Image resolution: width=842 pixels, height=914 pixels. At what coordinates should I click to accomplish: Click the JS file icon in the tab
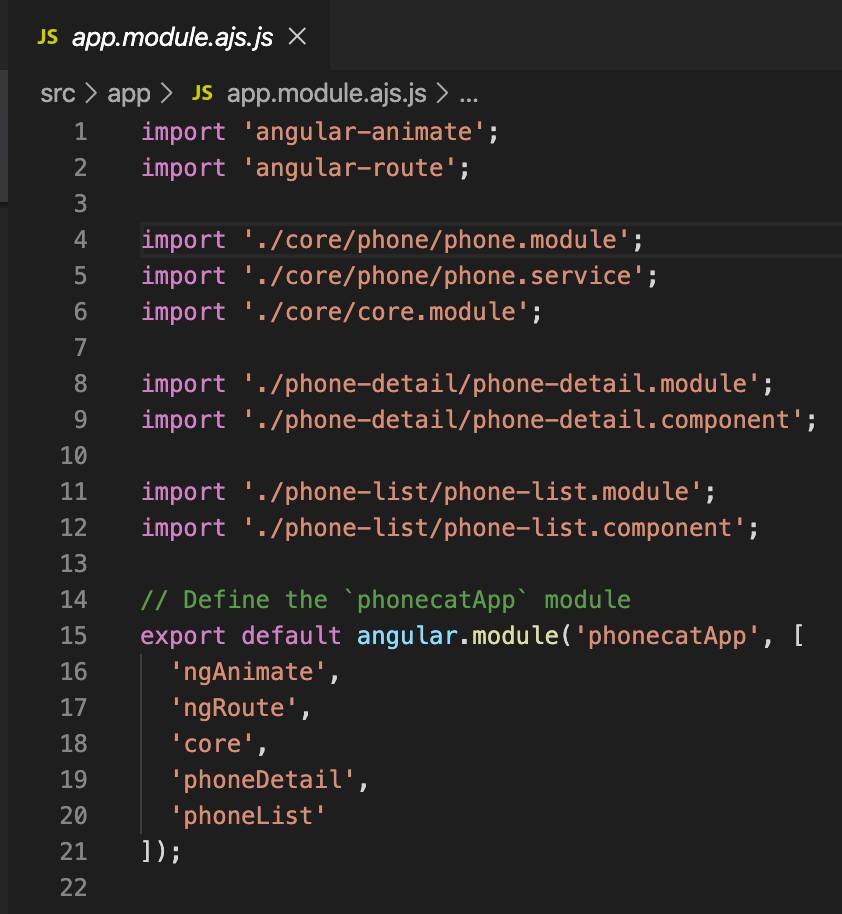point(48,37)
